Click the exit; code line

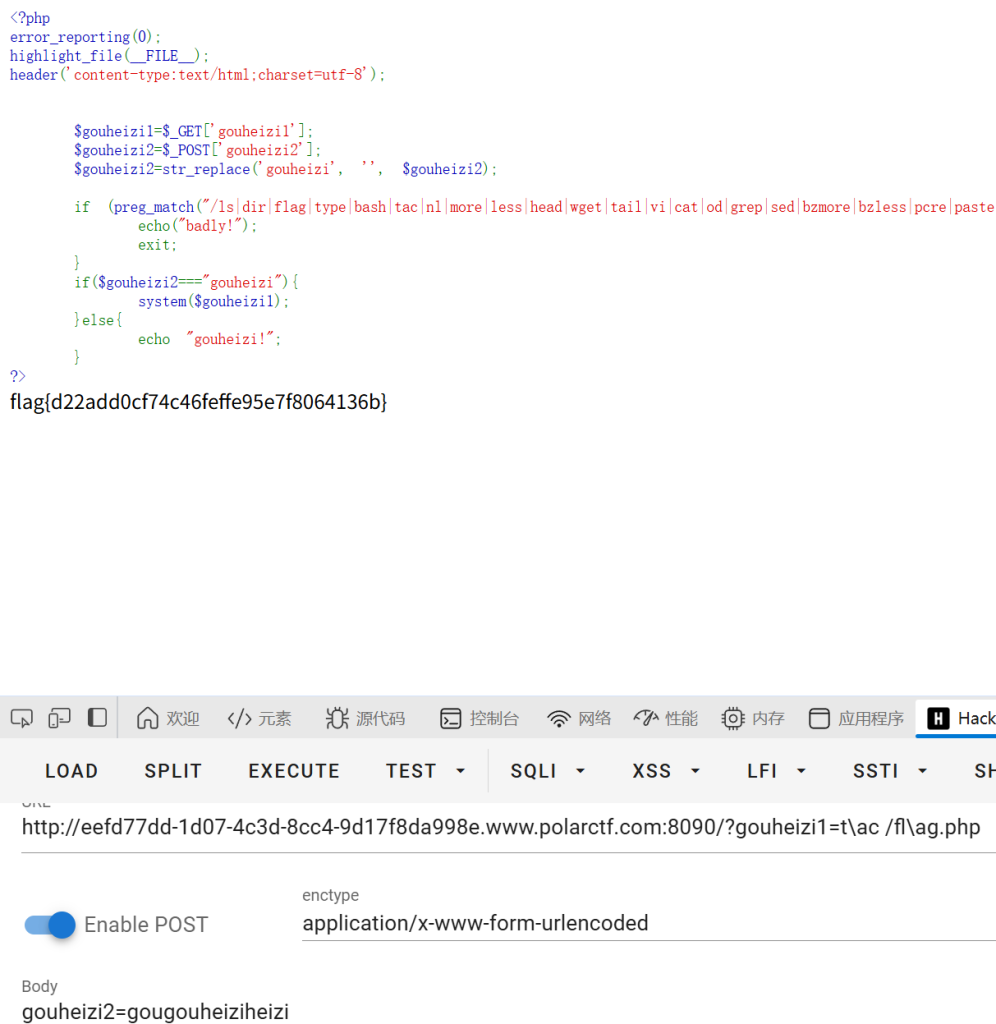[x=157, y=245]
